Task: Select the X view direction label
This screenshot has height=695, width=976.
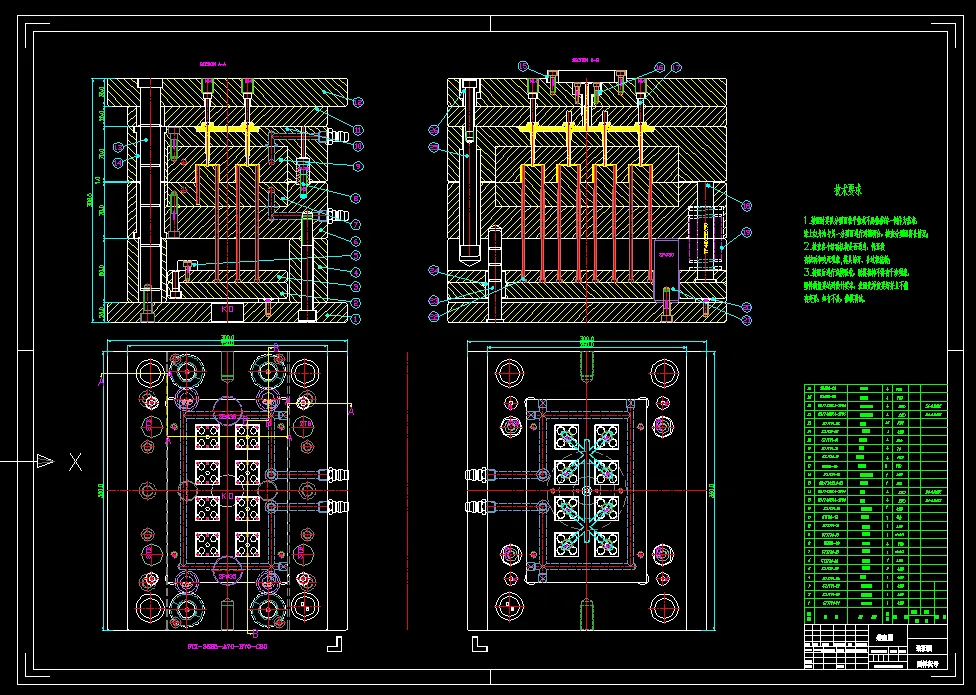Action: (75, 462)
